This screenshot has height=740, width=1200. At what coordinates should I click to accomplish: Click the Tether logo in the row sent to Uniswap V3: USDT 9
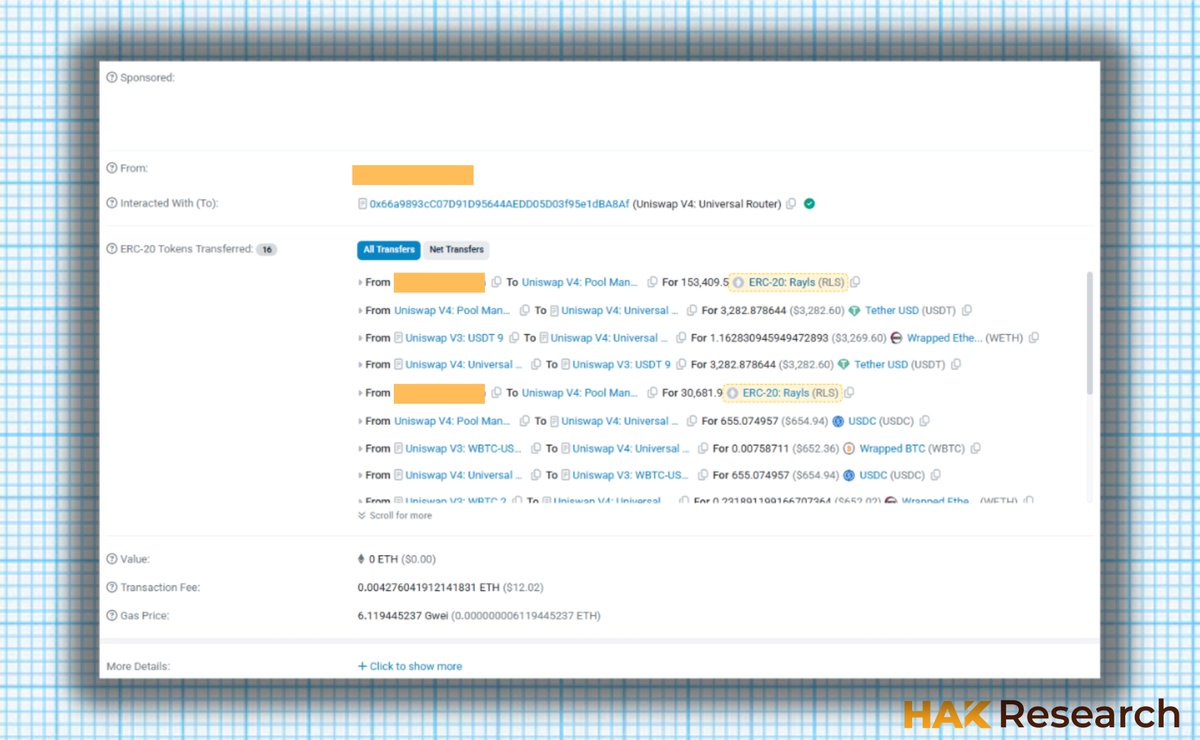coord(844,365)
